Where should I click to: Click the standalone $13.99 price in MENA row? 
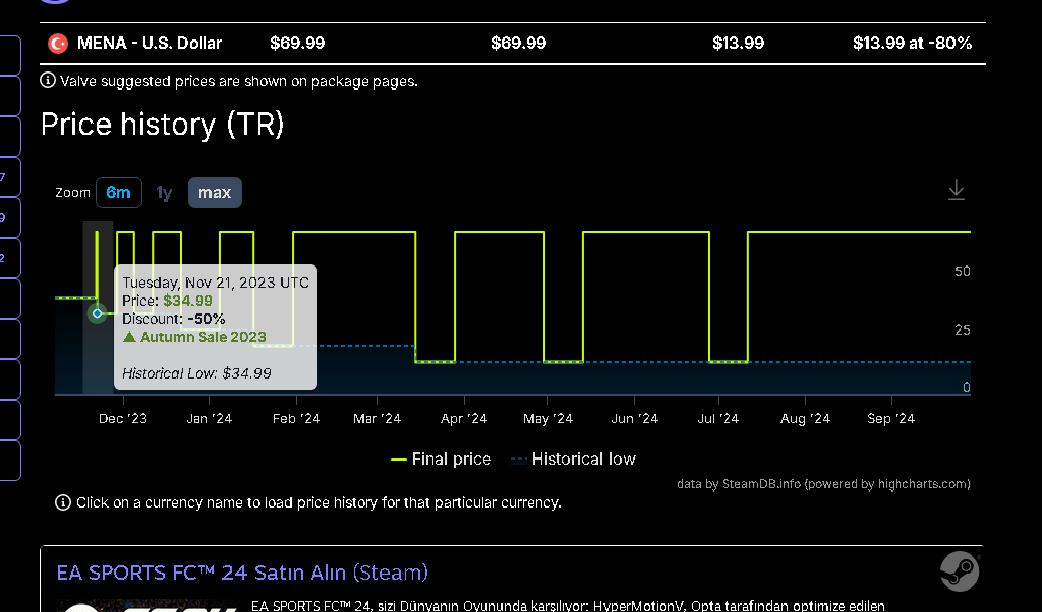point(738,43)
